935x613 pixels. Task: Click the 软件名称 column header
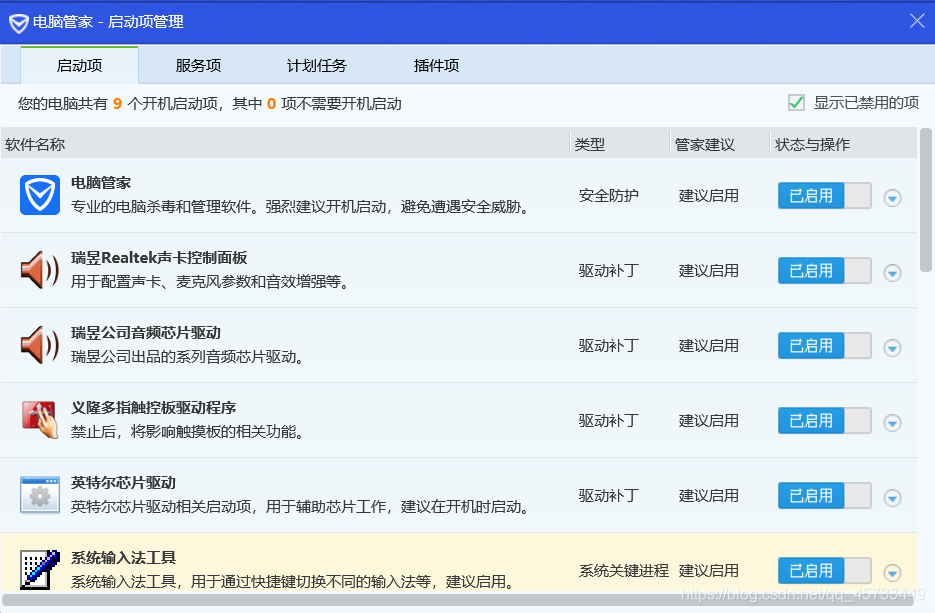(x=285, y=144)
